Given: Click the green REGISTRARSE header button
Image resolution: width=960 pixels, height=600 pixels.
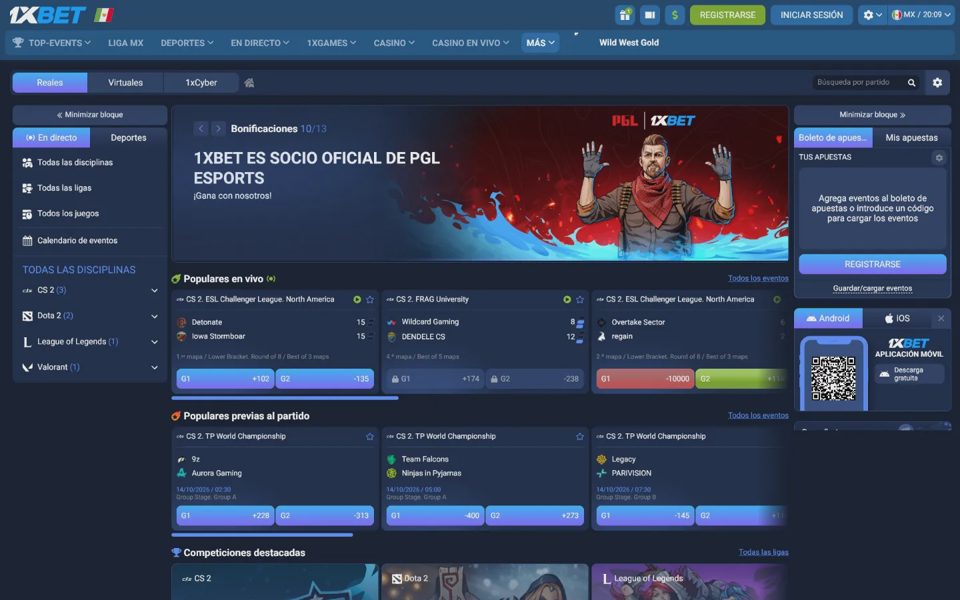Looking at the screenshot, I should tap(727, 15).
